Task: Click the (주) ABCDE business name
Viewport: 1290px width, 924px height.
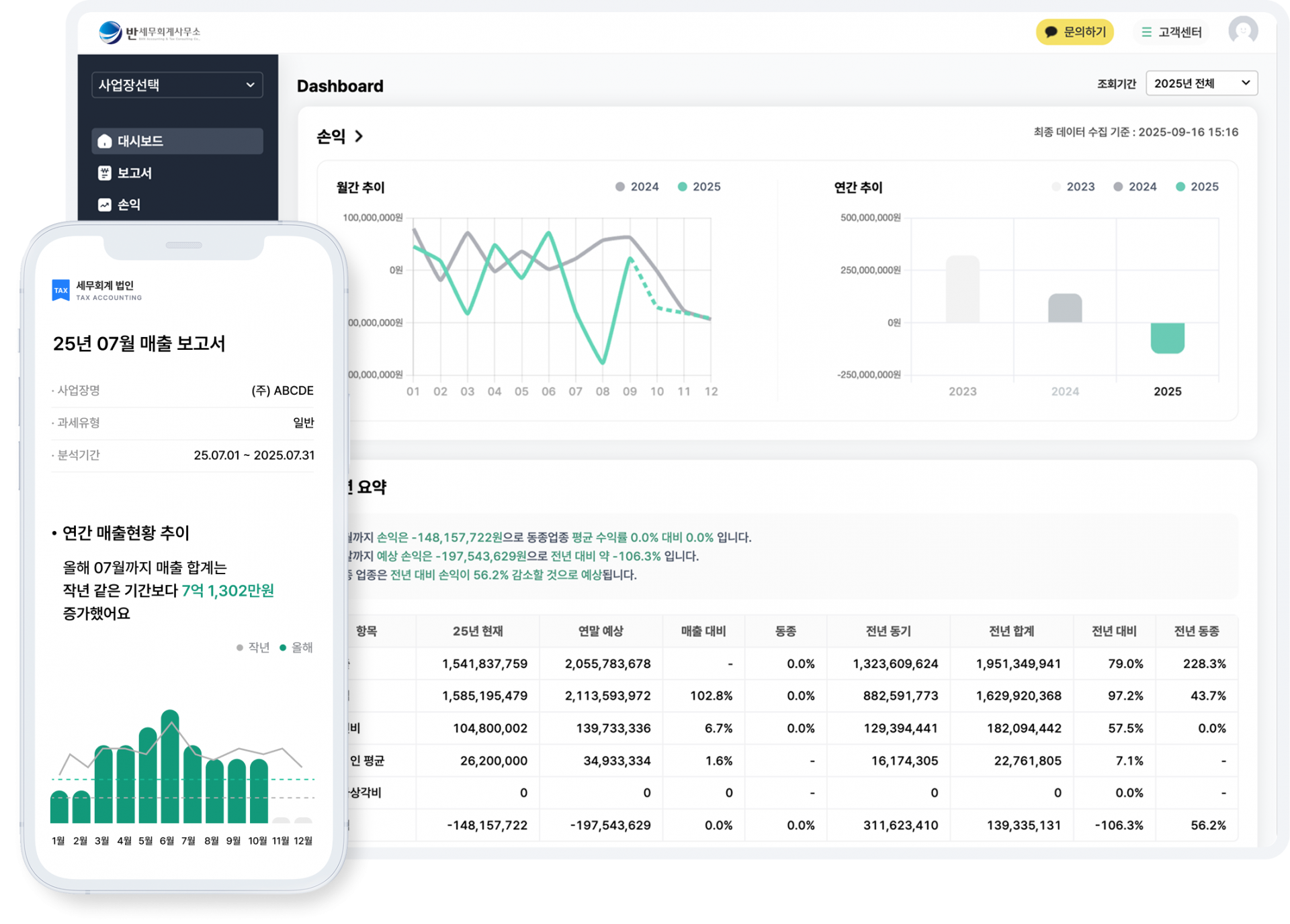Action: click(282, 390)
